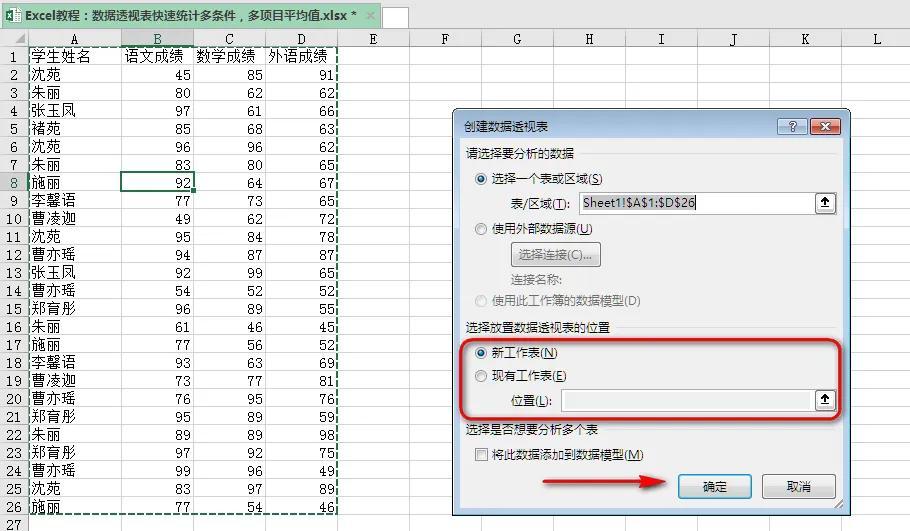Screen dimensions: 910x531
Task: Click the select-all corner of the sheet
Action: click(15, 39)
